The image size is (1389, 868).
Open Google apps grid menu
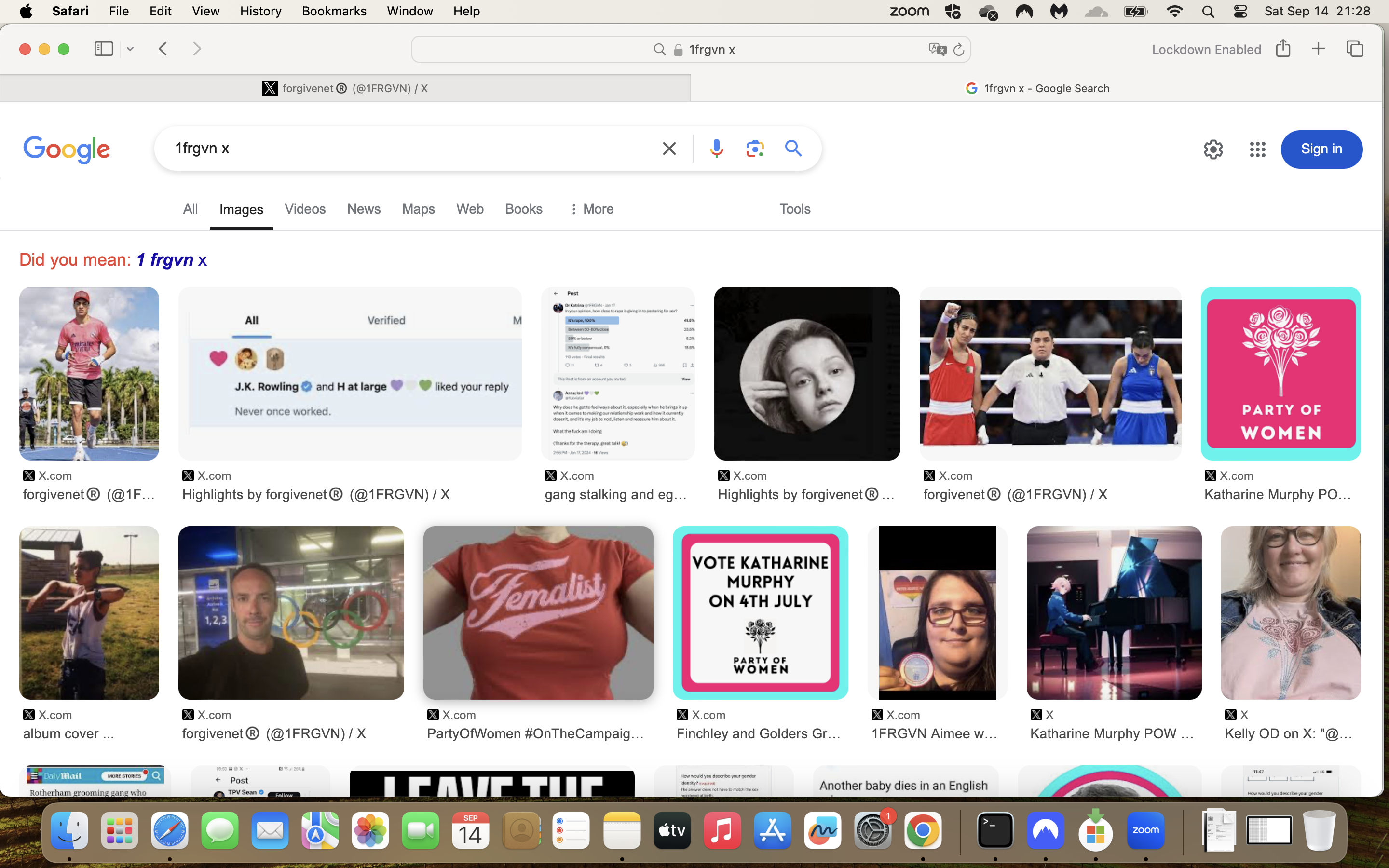1257,149
